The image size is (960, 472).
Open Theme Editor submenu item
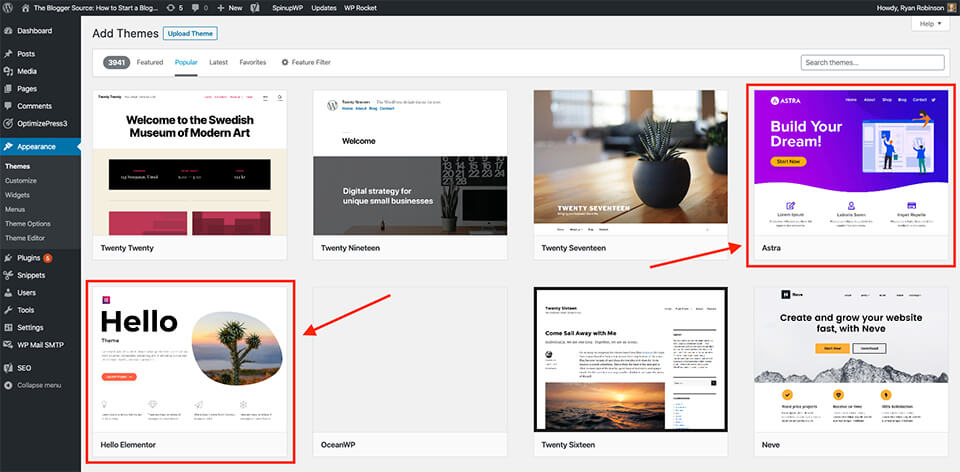(25, 238)
